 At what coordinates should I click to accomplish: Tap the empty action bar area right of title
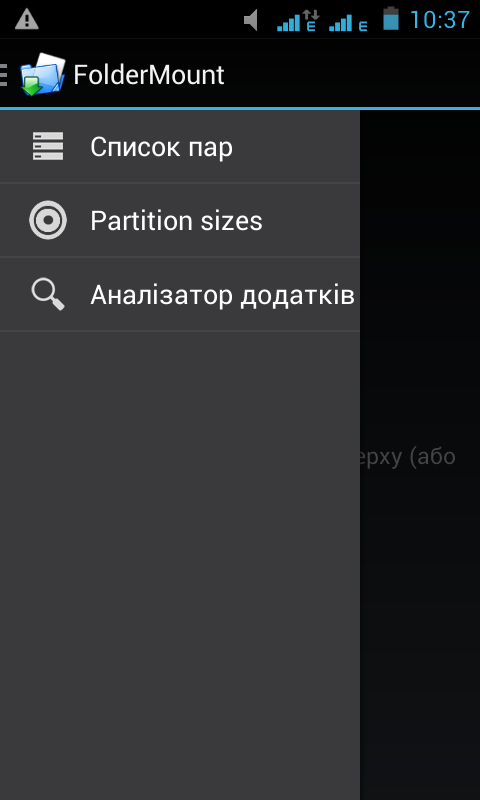pyautogui.click(x=352, y=75)
